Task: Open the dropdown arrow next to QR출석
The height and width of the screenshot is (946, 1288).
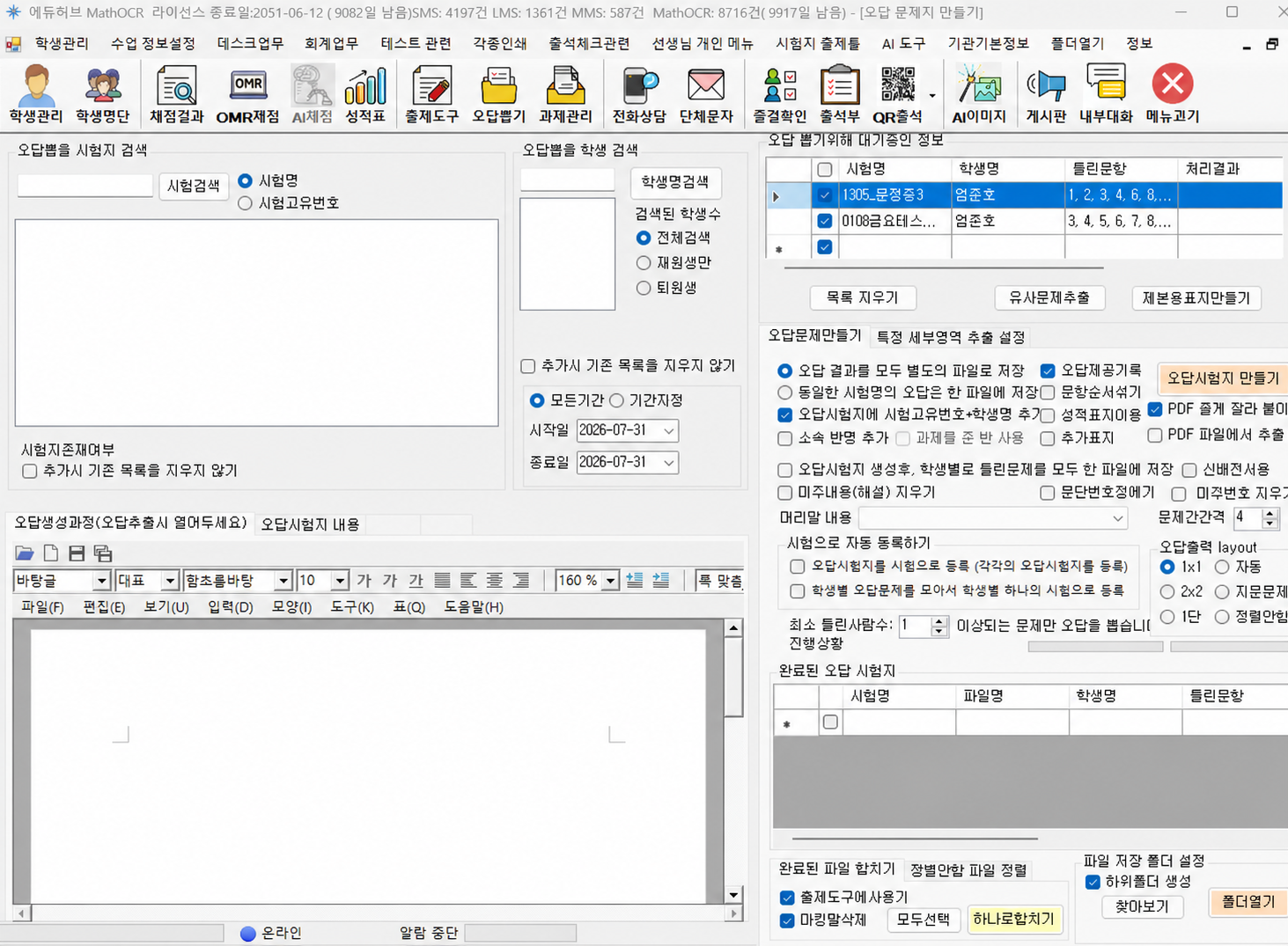Action: (x=932, y=96)
